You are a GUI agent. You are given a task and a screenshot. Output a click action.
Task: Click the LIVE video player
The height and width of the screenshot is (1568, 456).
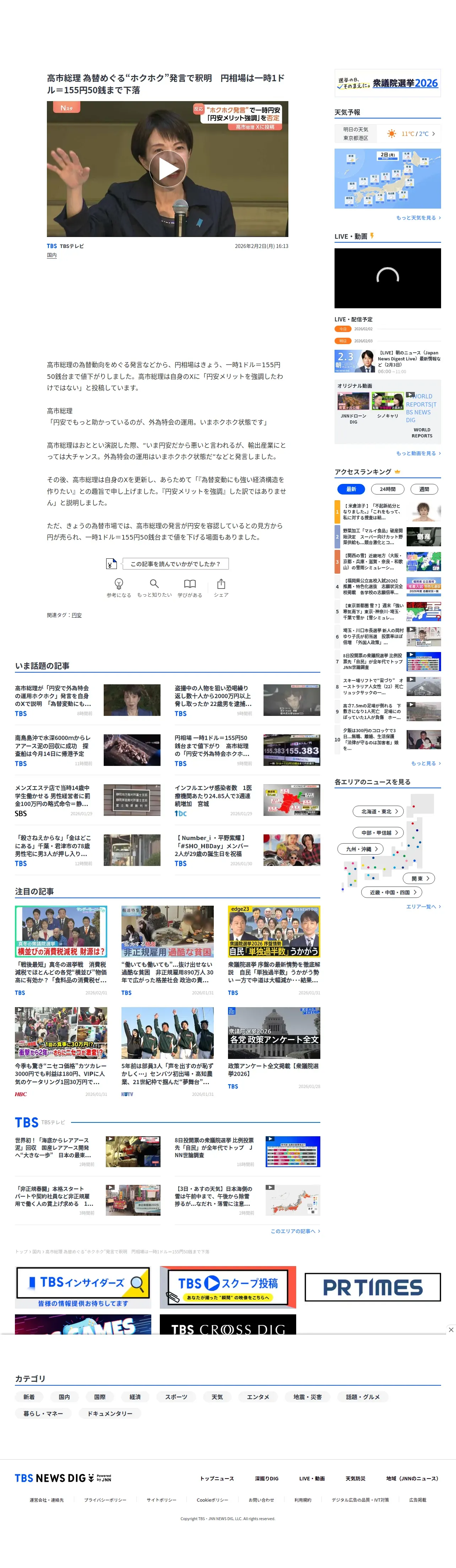click(x=388, y=277)
